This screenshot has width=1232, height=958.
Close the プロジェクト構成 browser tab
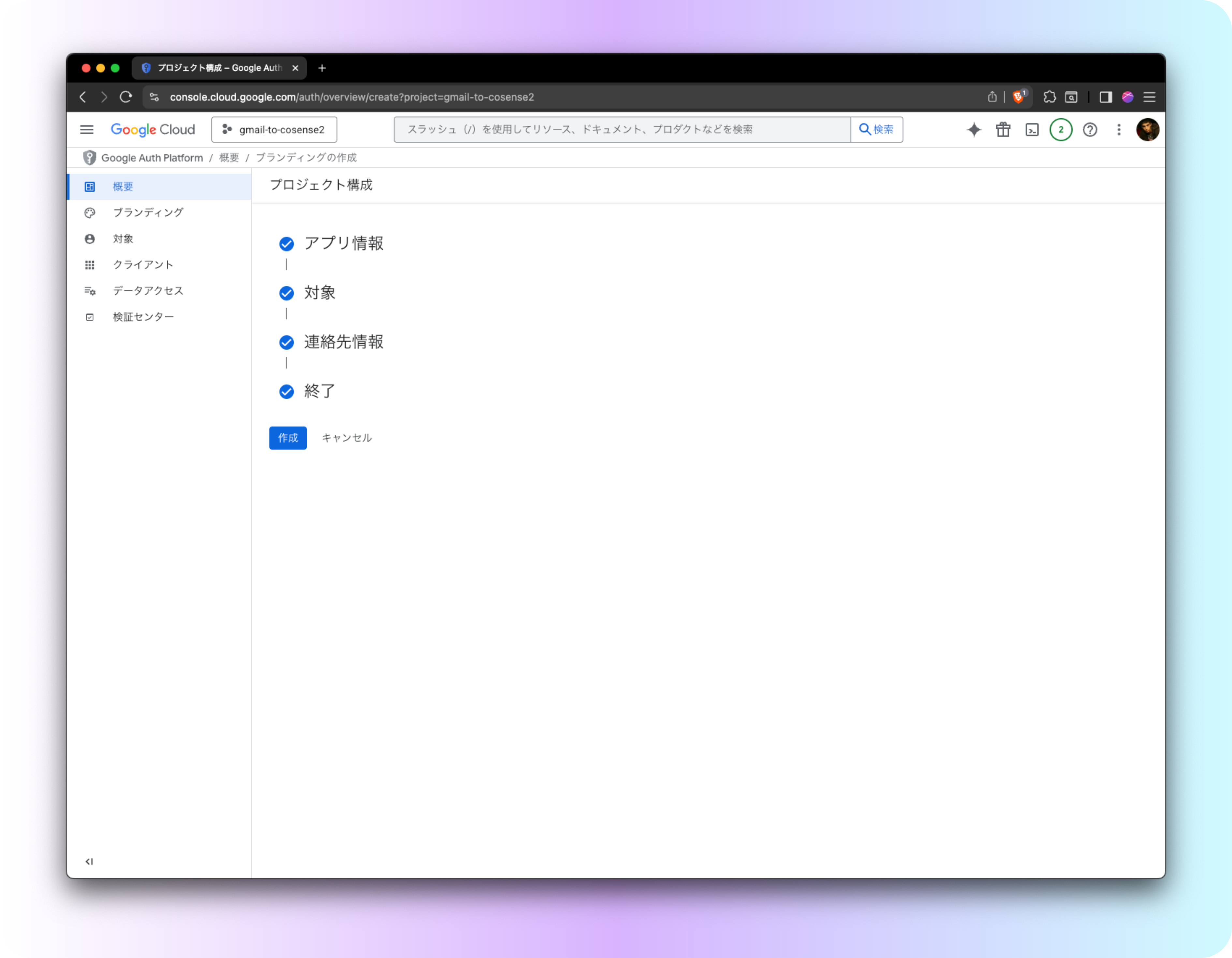coord(295,68)
